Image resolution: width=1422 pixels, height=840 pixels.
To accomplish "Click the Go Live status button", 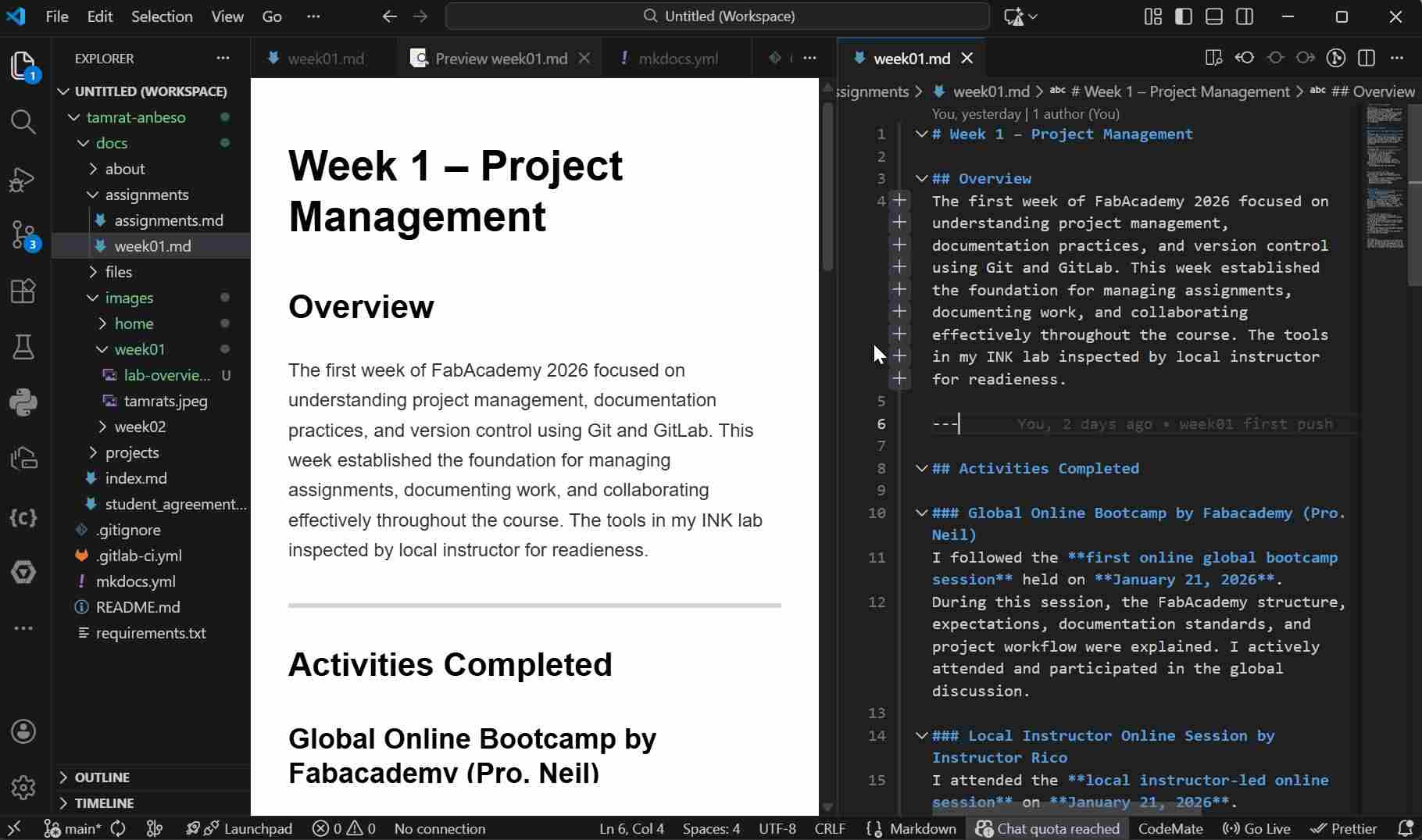I will coord(1256,828).
